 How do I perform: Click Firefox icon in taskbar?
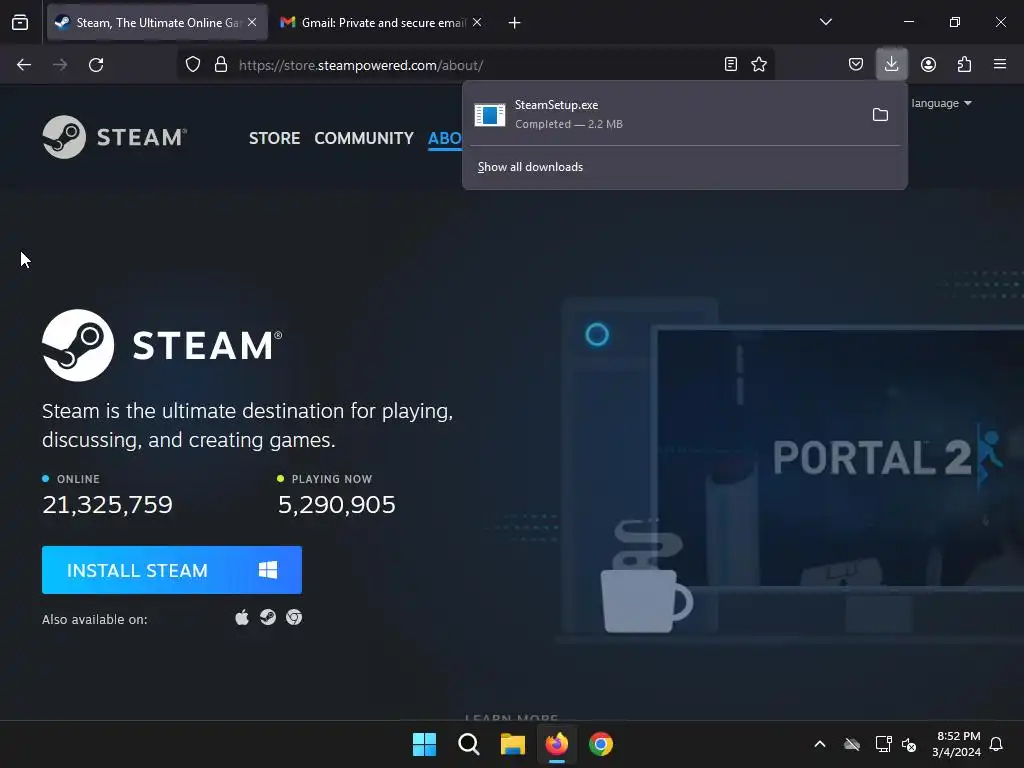556,744
